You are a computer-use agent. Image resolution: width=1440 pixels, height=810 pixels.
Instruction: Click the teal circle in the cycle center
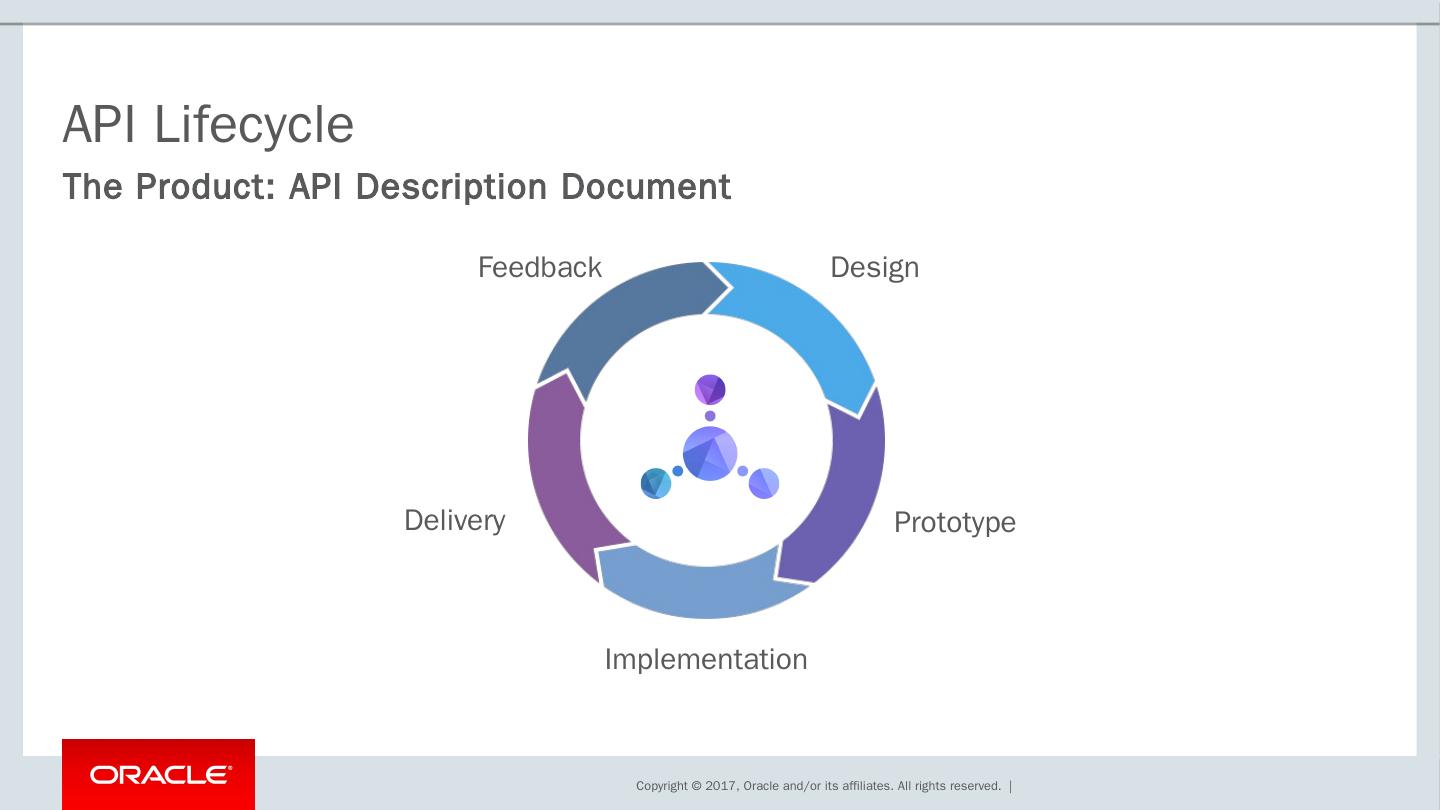pyautogui.click(x=656, y=483)
